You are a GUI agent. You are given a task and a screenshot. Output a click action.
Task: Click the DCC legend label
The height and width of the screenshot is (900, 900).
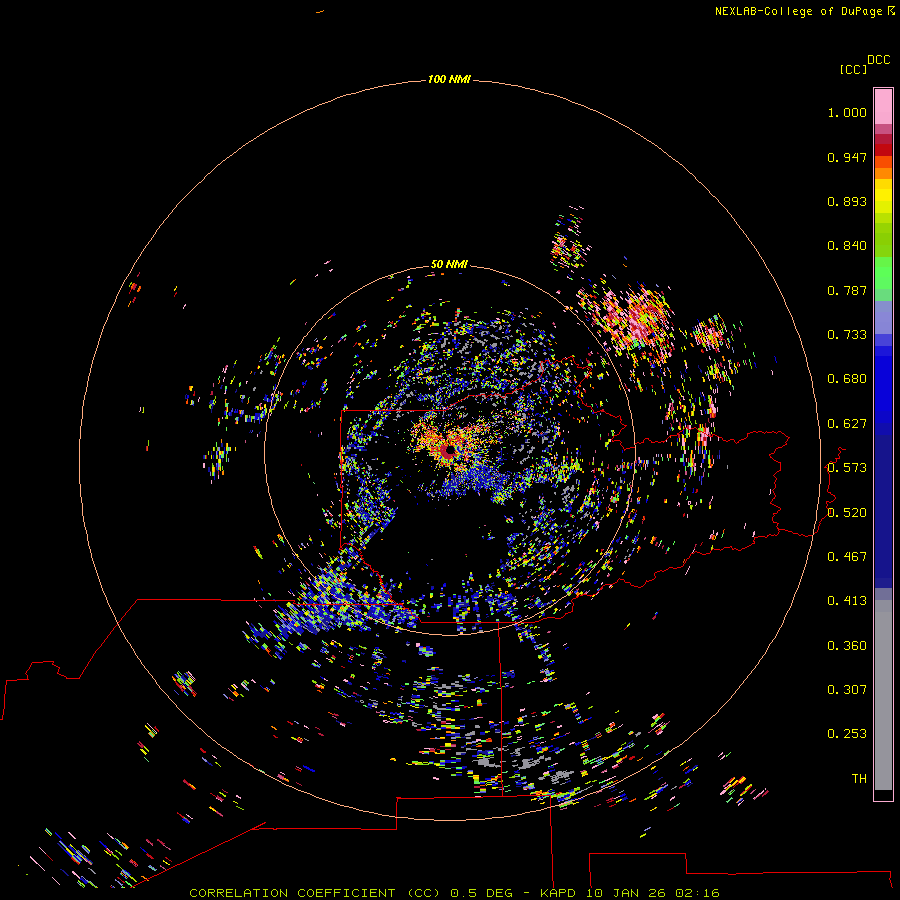(879, 59)
